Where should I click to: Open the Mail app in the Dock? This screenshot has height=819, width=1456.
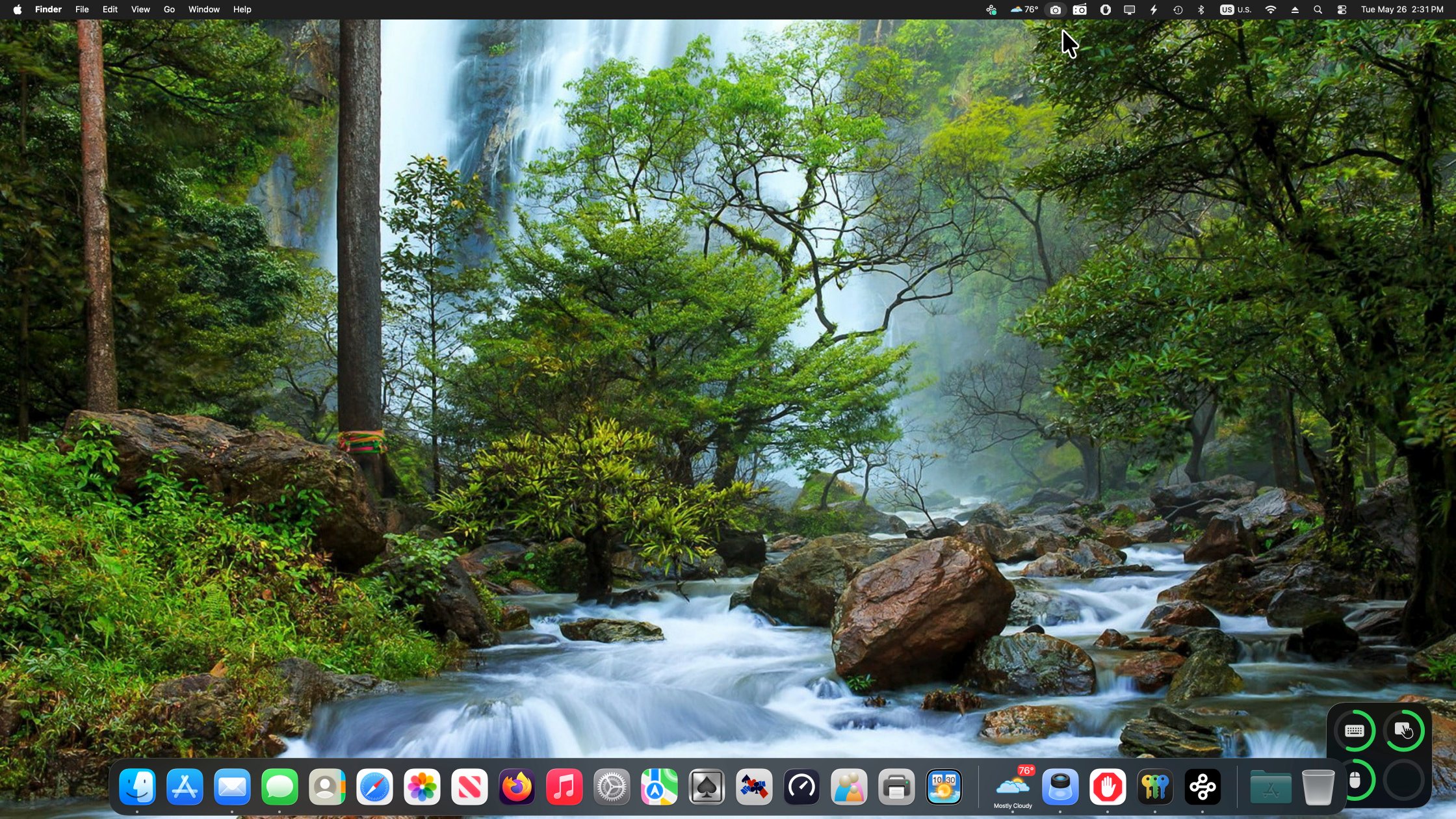point(232,786)
